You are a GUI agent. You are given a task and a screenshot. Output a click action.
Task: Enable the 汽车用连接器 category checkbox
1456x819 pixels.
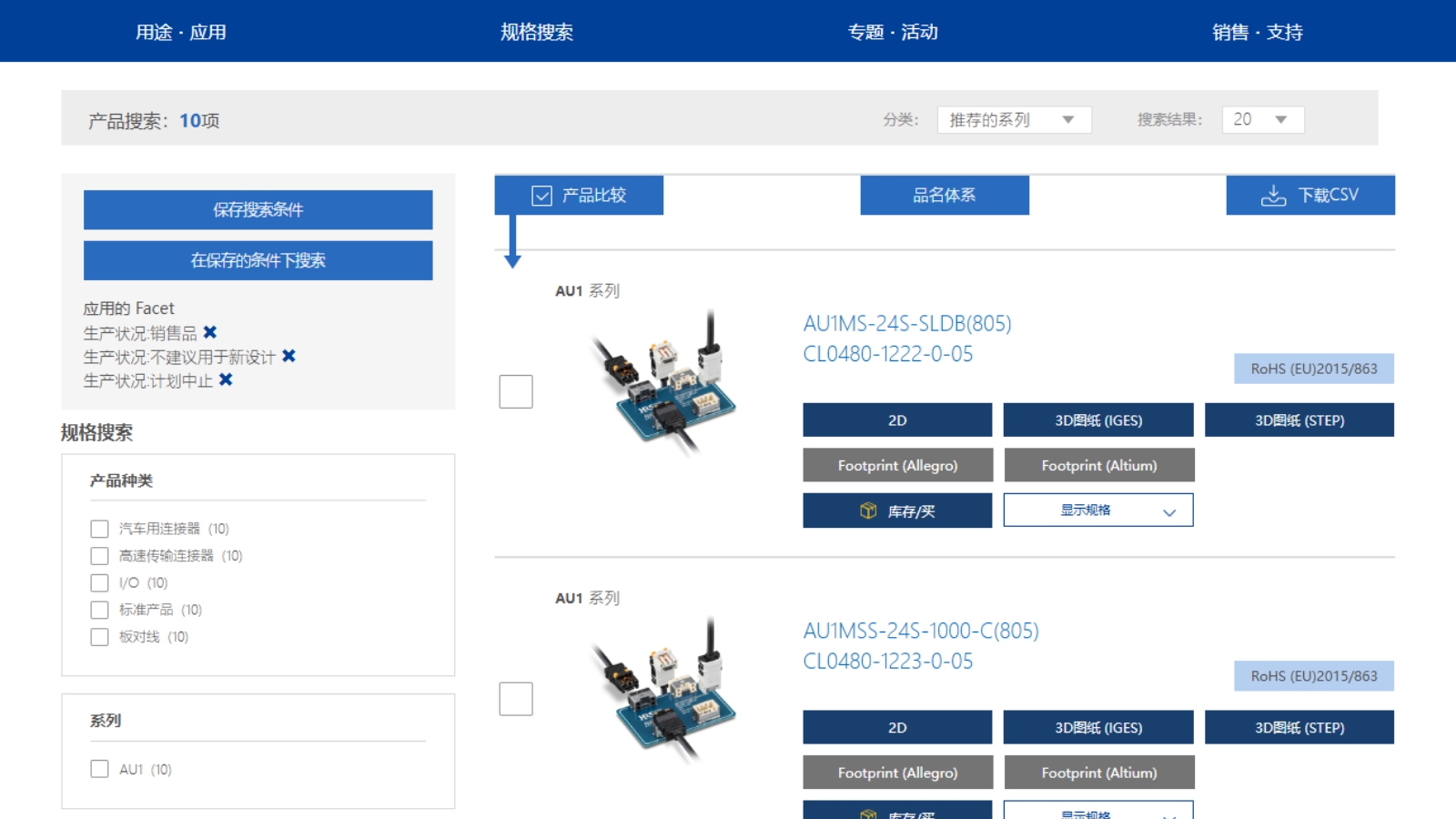click(x=99, y=528)
